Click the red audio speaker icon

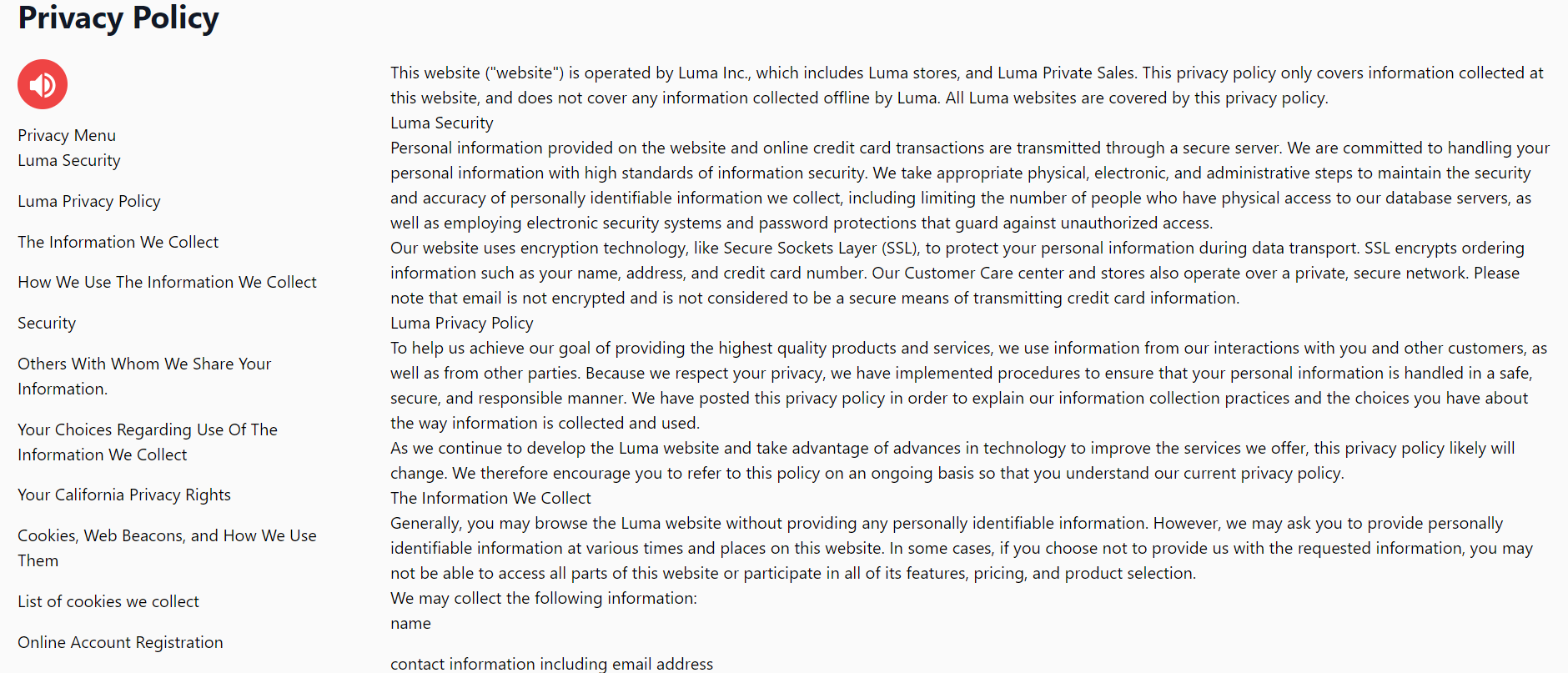tap(43, 84)
